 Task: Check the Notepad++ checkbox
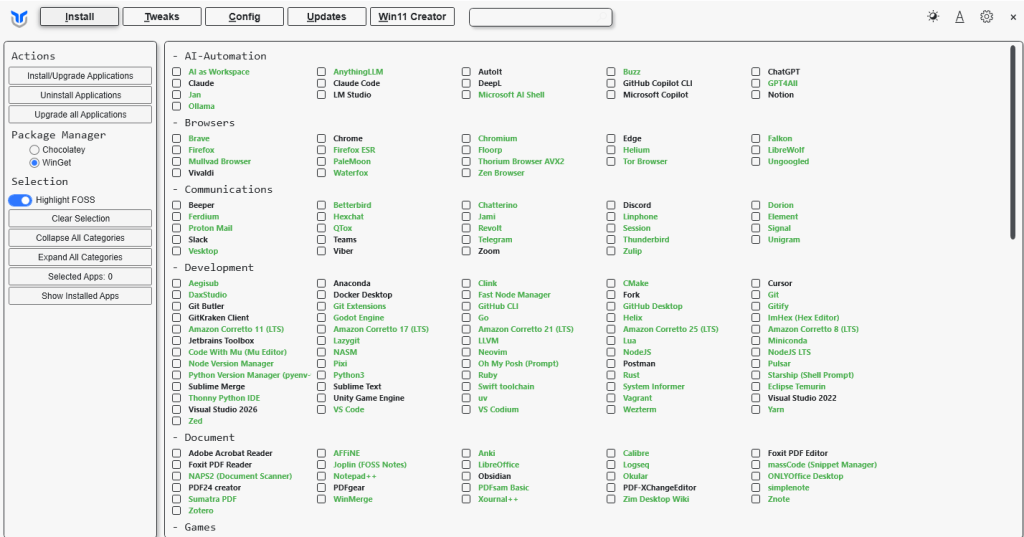(321, 476)
